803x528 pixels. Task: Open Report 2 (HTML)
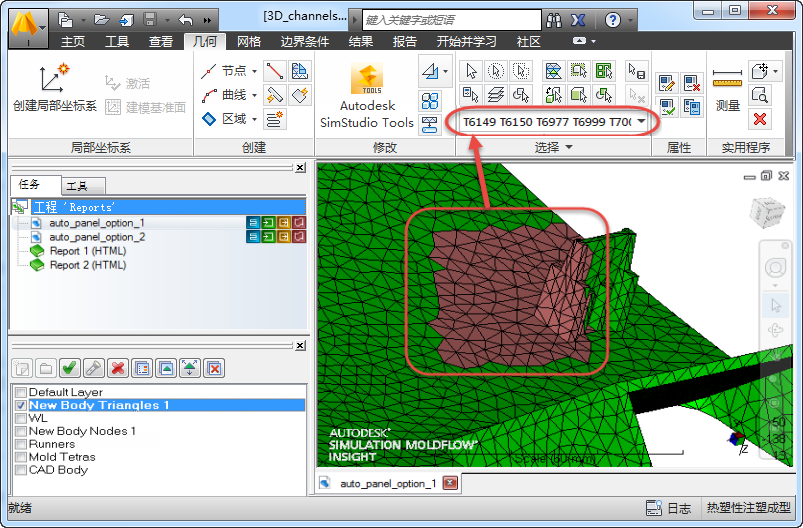[x=88, y=265]
